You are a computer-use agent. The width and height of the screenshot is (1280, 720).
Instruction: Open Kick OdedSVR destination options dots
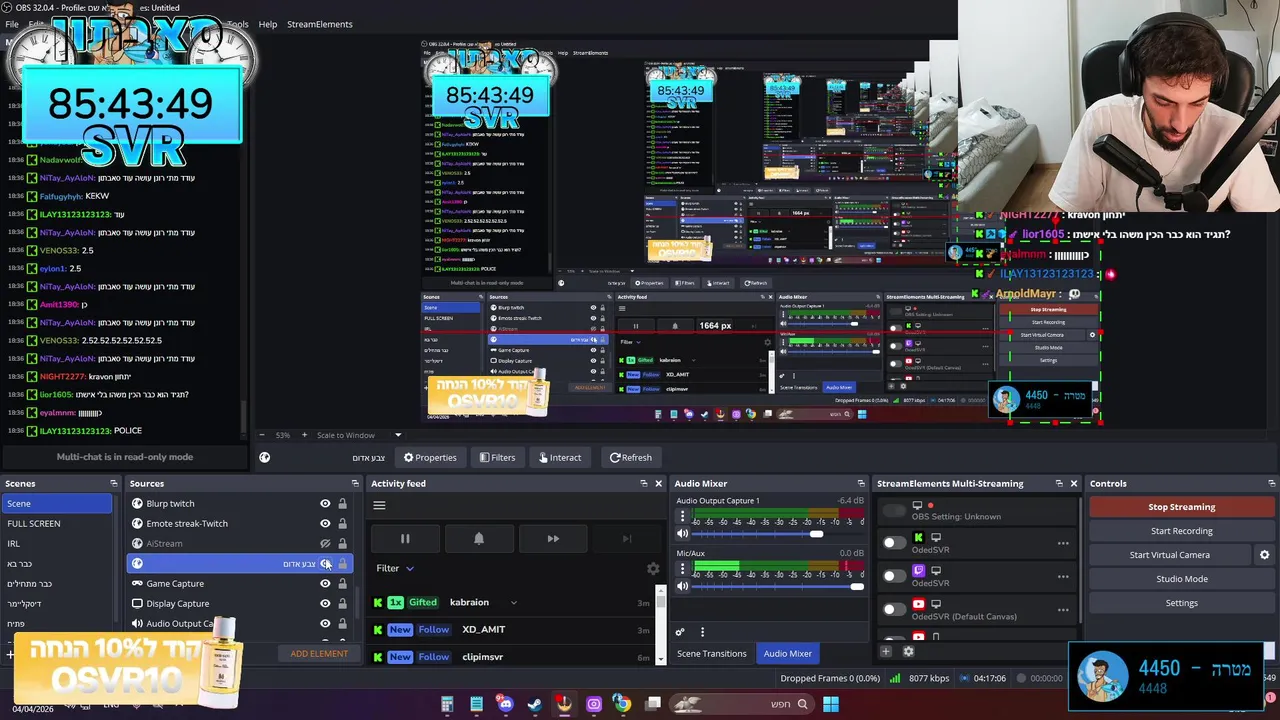(1063, 544)
